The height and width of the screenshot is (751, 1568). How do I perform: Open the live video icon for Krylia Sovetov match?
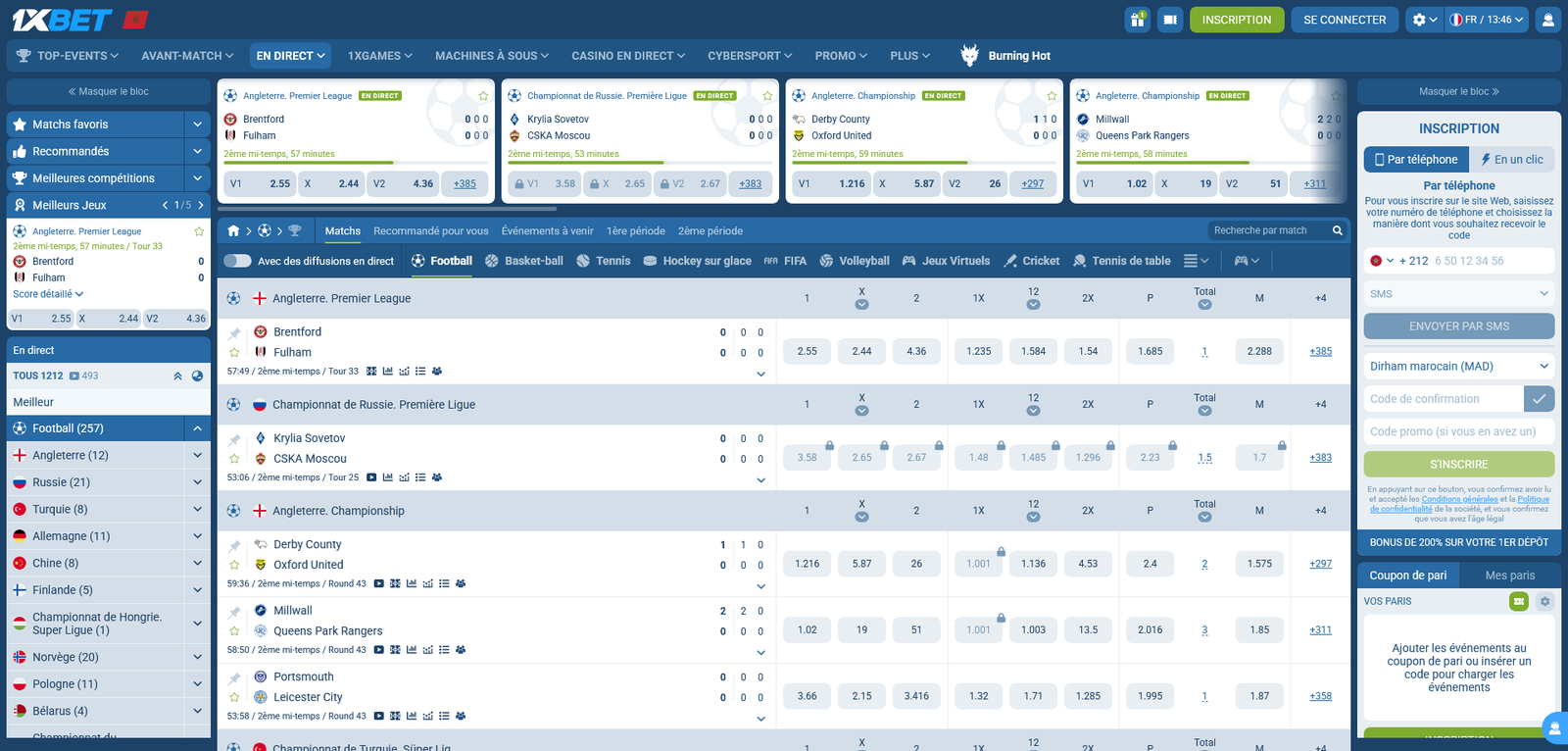[371, 477]
